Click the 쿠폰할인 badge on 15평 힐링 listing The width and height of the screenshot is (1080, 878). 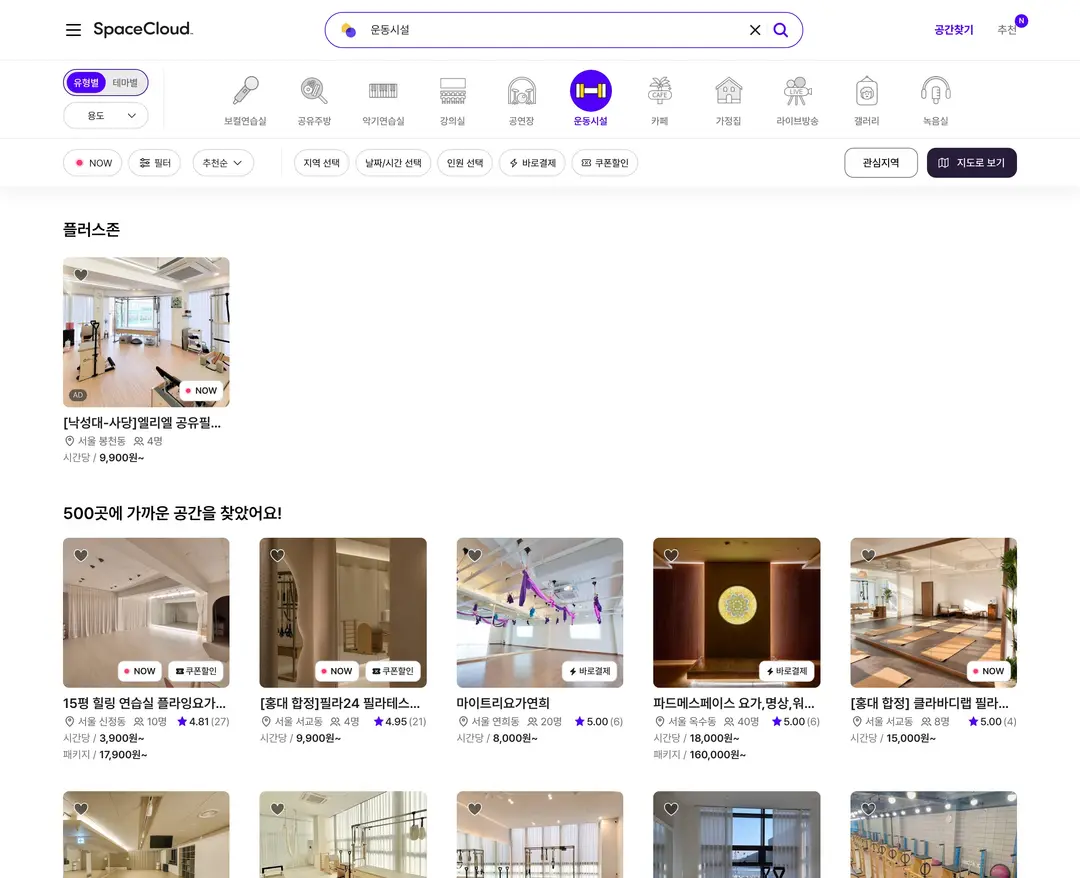[196, 671]
